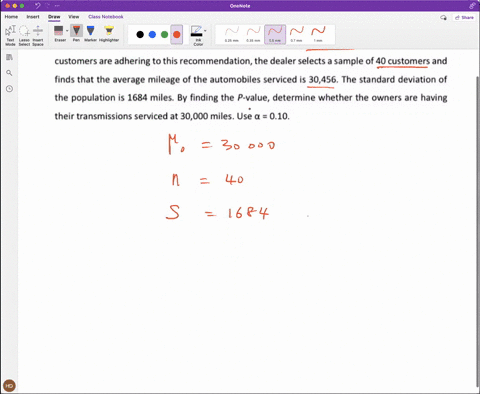The height and width of the screenshot is (394, 480).
Task: Open Recent Notes clock icon
Action: tap(9, 89)
